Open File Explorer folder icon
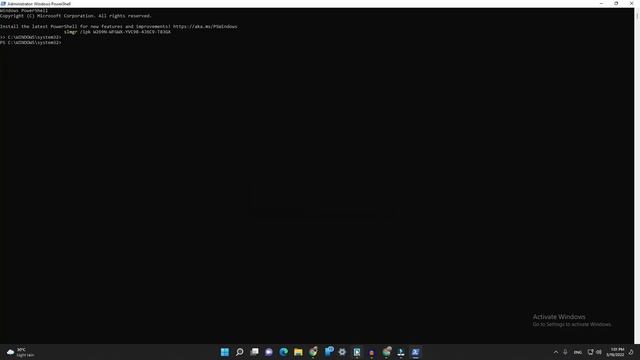 298,352
